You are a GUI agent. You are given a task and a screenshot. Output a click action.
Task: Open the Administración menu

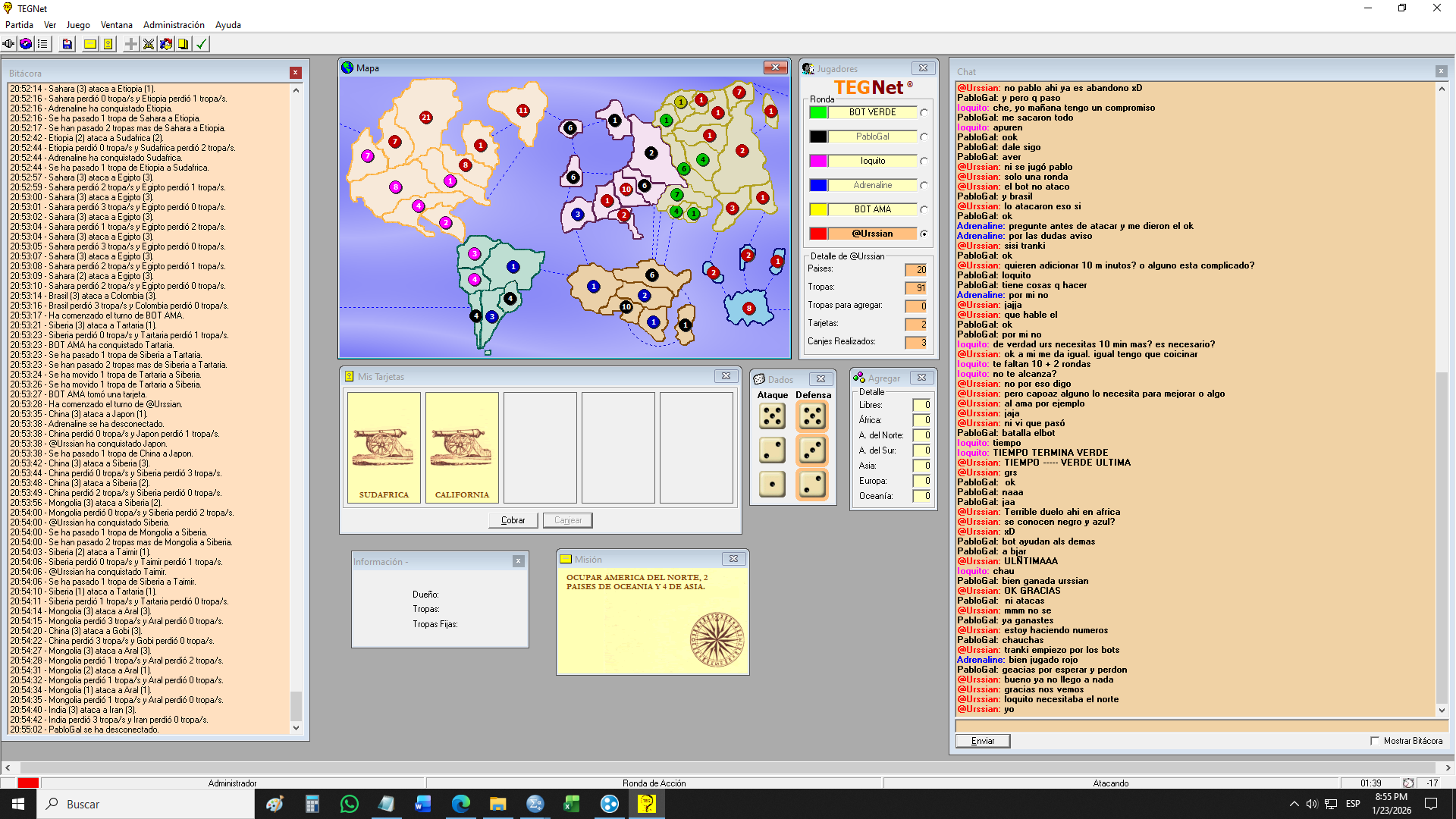click(174, 25)
